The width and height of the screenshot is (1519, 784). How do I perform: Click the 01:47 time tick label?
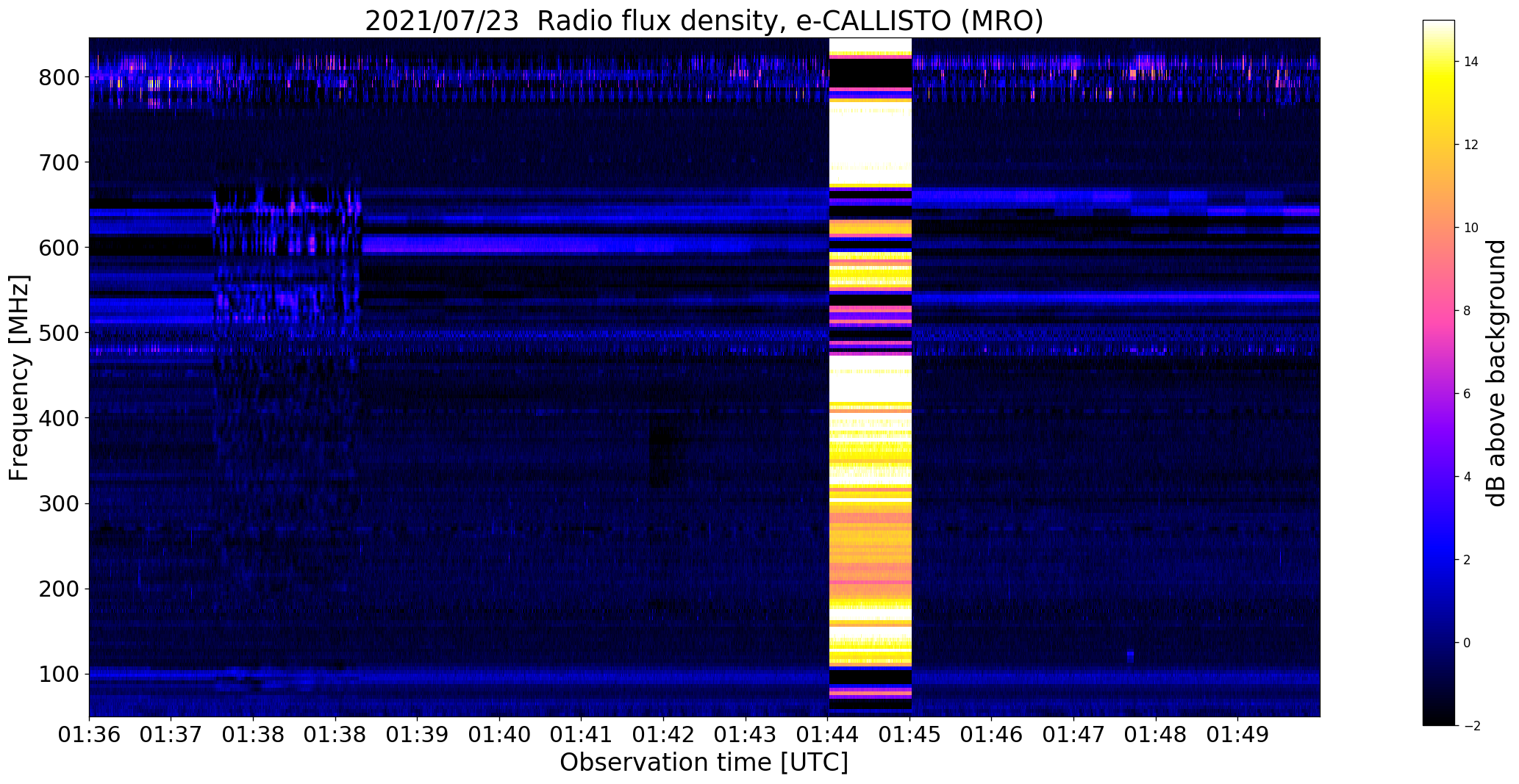pyautogui.click(x=1074, y=736)
